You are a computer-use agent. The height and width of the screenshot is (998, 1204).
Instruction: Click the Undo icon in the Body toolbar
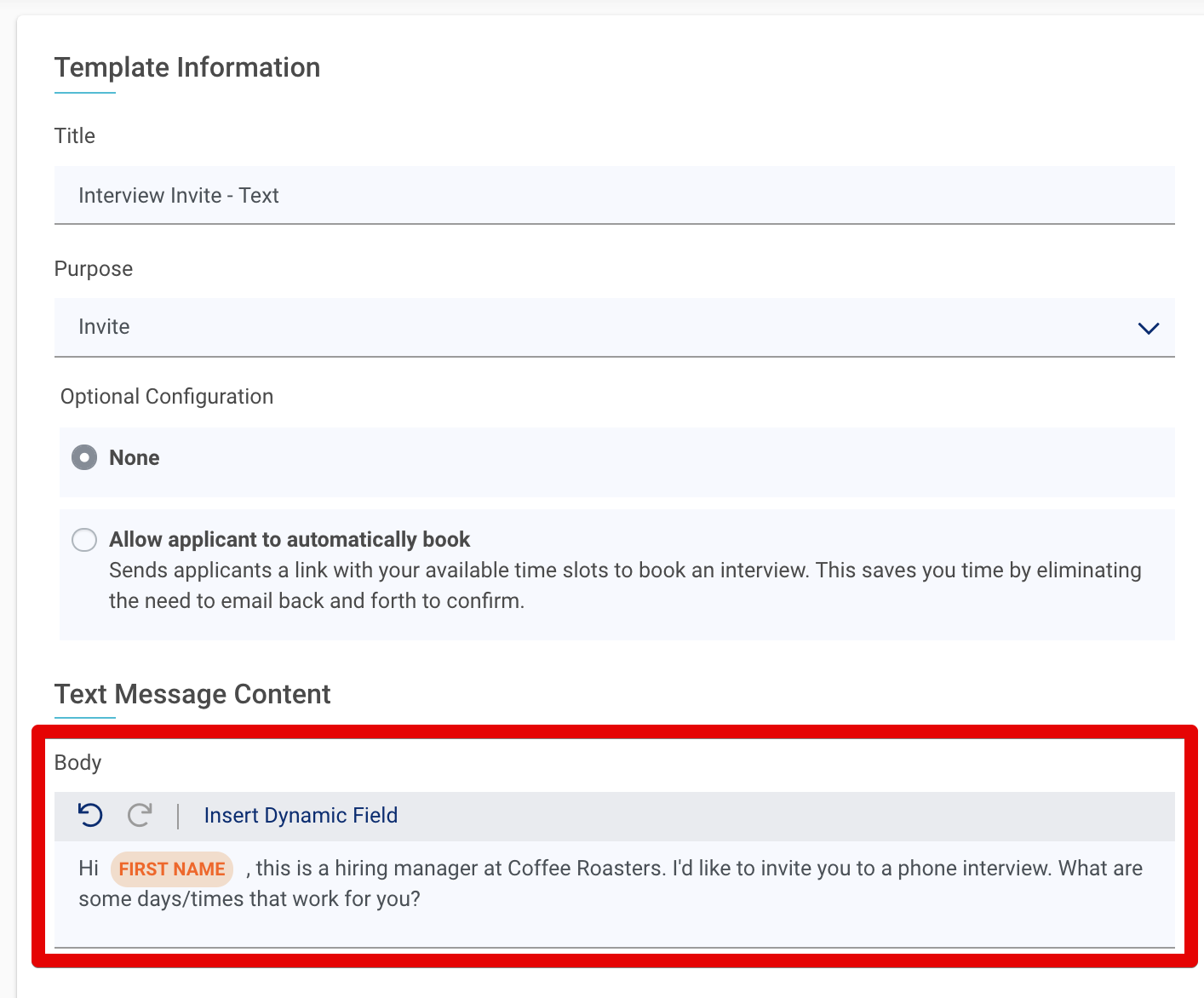[89, 815]
